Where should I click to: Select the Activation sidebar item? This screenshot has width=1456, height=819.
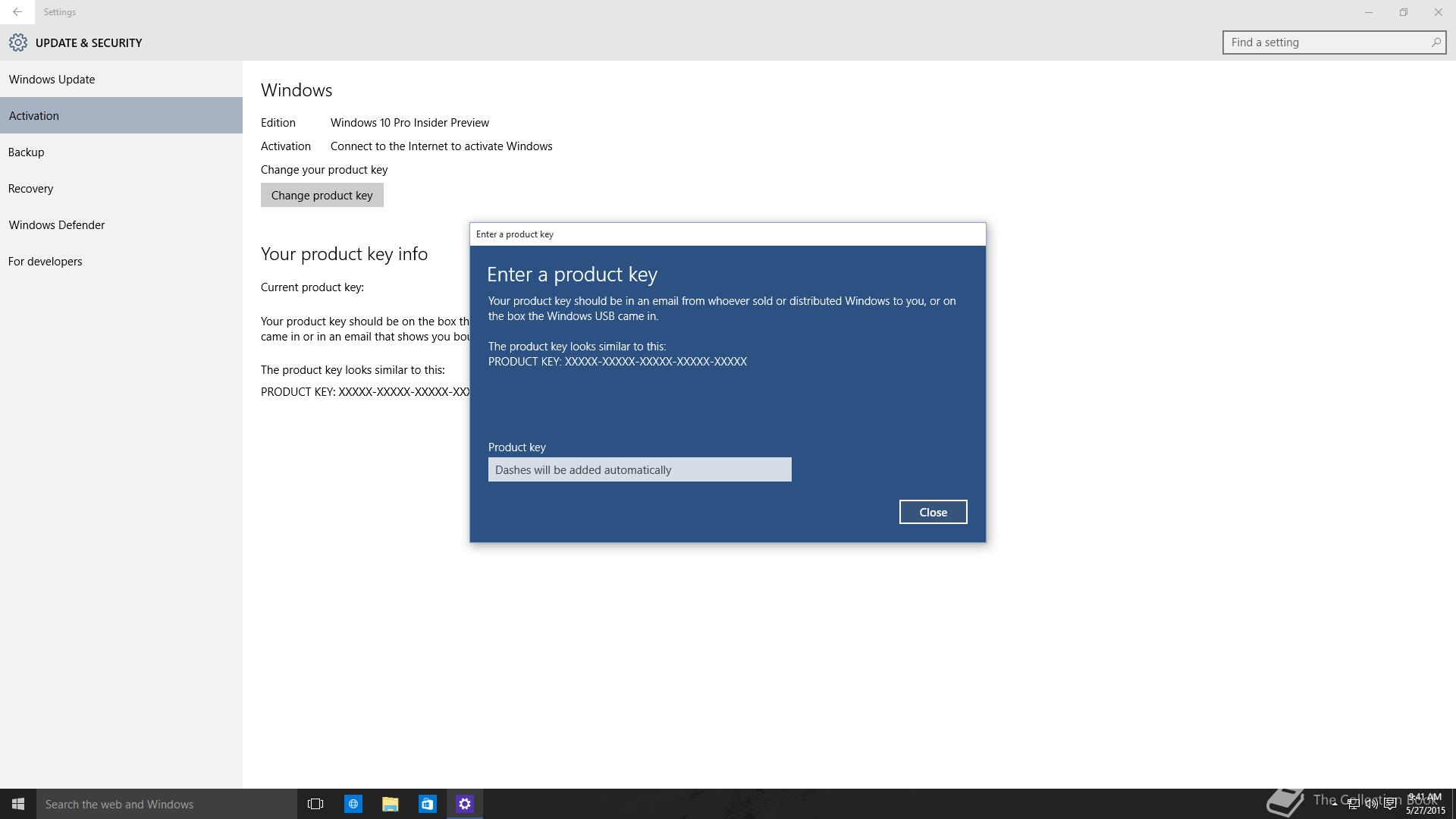coord(121,115)
